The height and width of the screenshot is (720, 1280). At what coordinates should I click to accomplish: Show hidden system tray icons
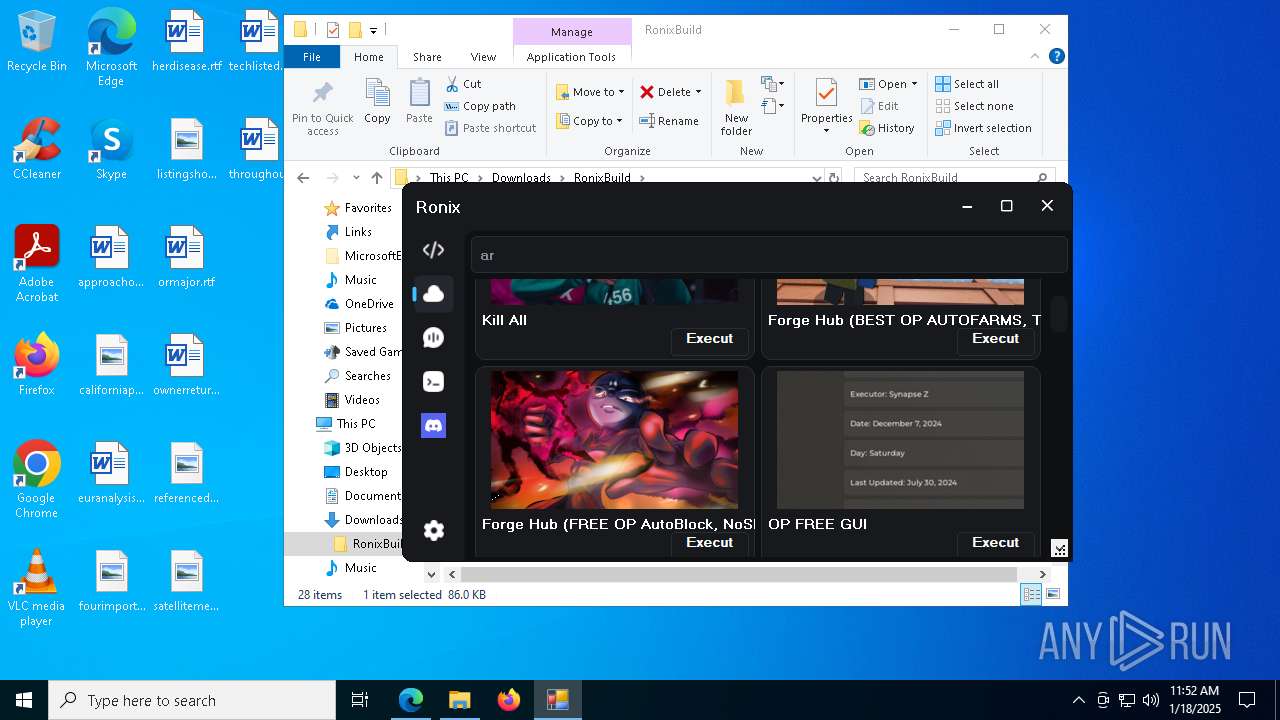pyautogui.click(x=1078, y=700)
